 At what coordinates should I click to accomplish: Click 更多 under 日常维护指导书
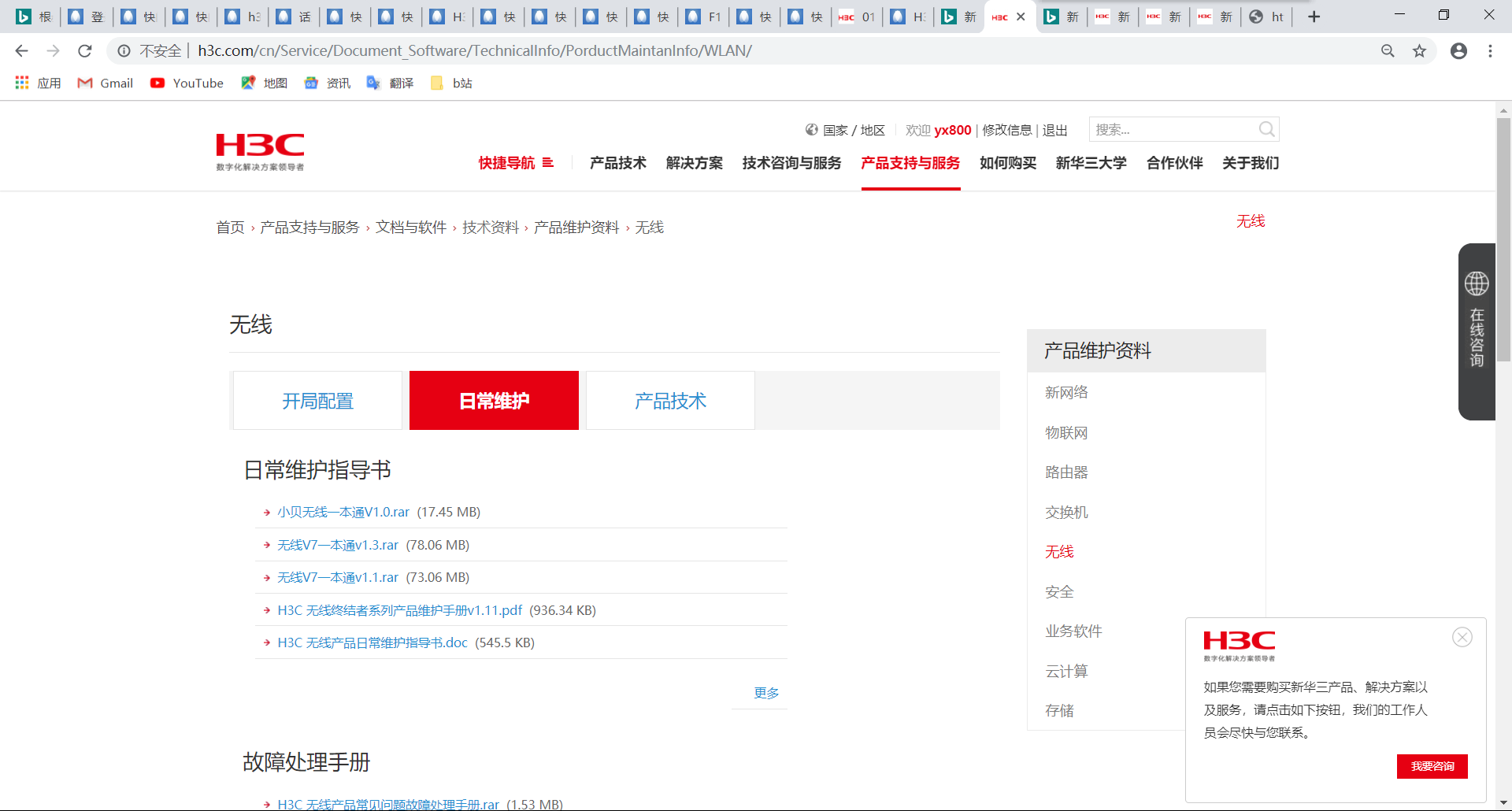766,693
